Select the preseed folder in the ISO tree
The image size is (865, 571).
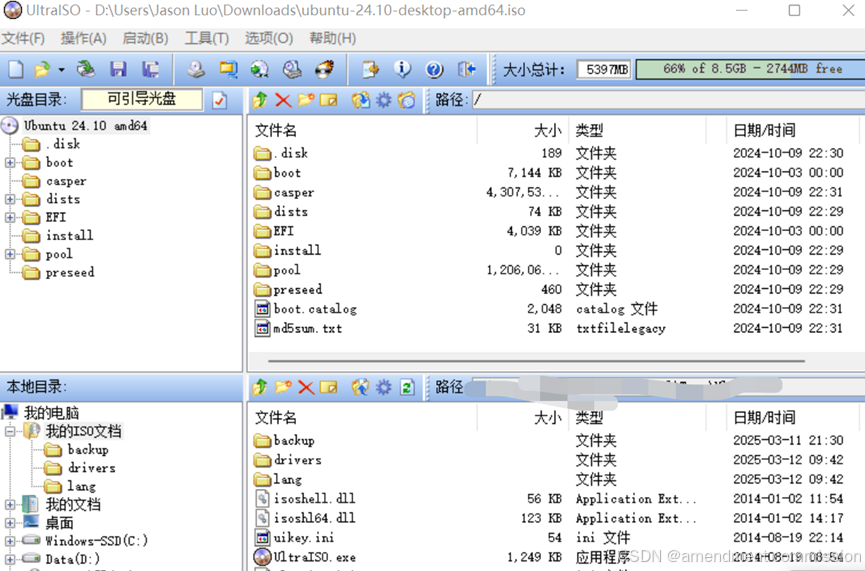70,272
